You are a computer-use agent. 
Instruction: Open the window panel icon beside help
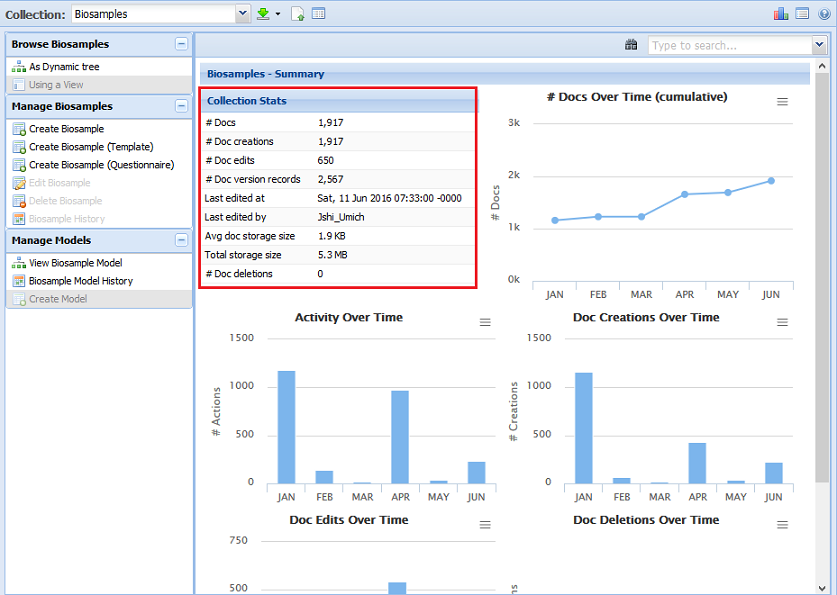tap(802, 14)
